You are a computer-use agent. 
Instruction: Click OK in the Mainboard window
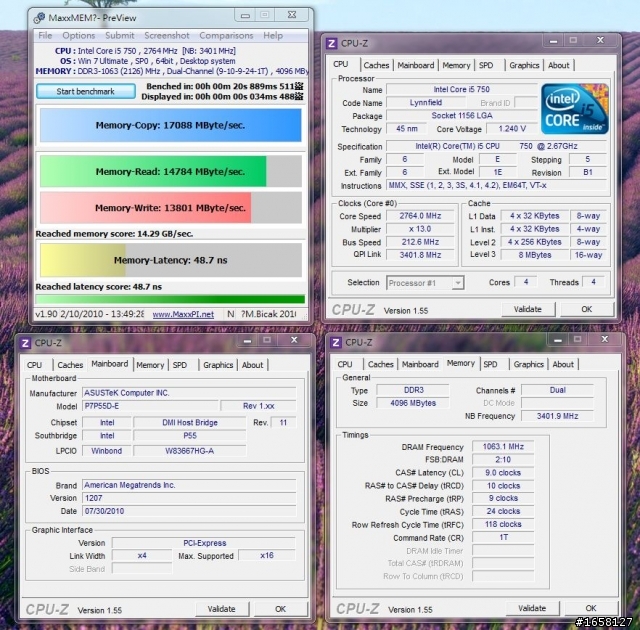[280, 609]
